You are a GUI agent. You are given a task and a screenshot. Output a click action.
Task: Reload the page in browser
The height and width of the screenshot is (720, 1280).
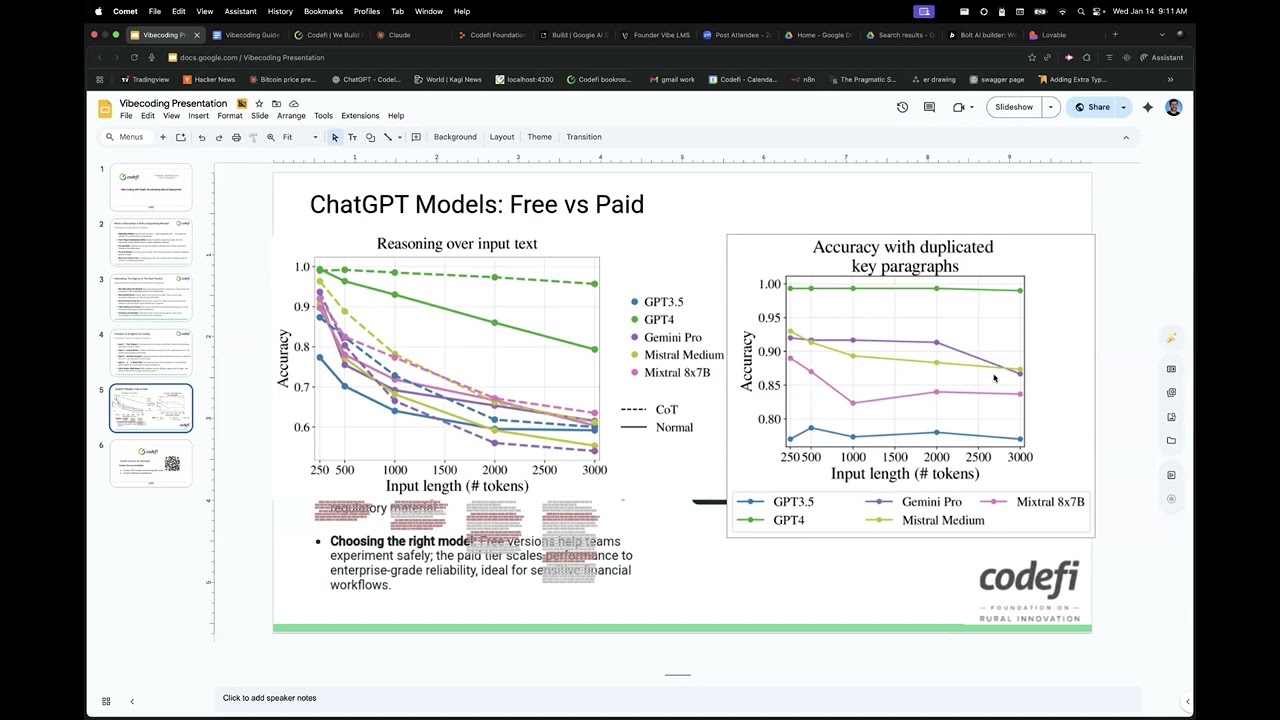134,57
